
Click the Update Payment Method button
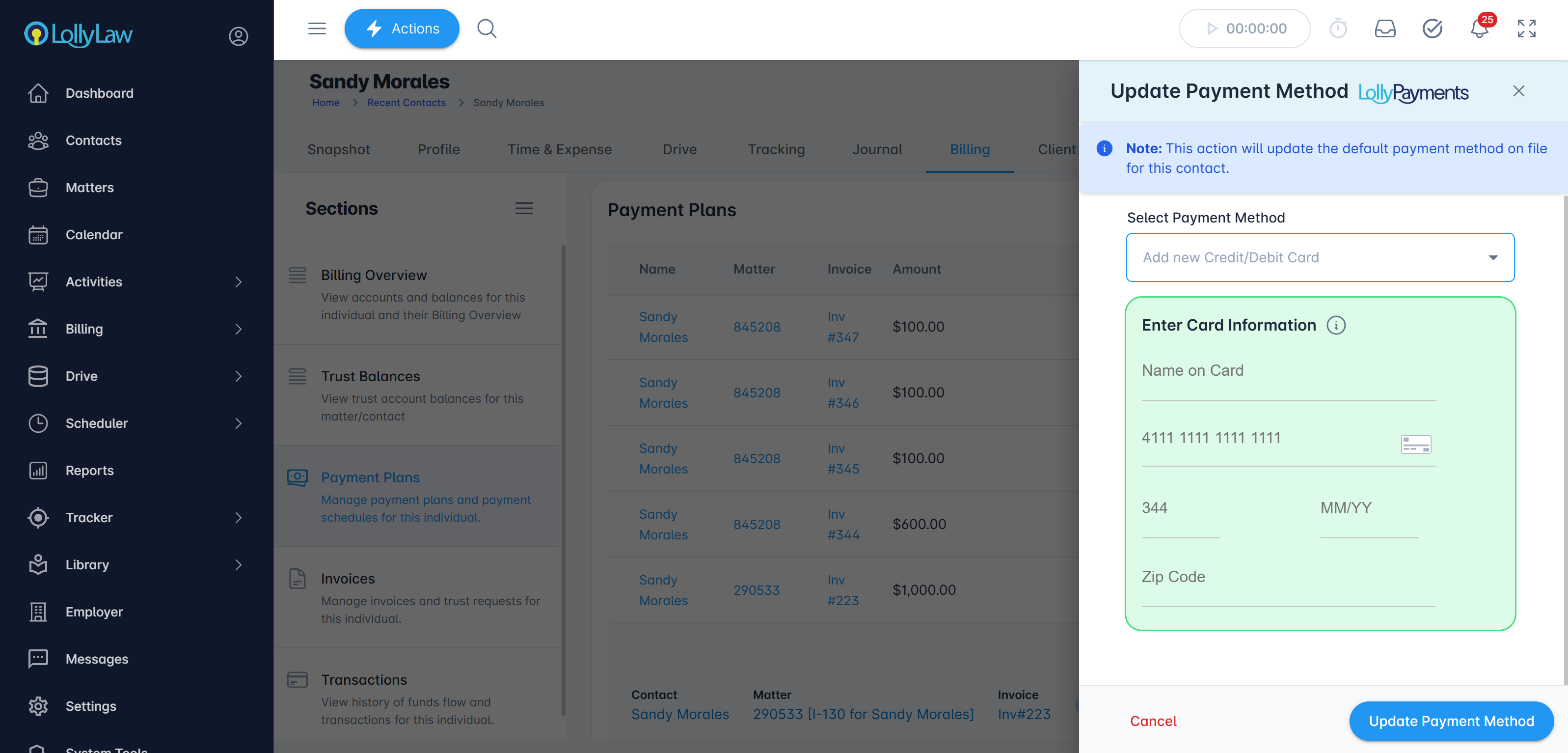(x=1451, y=721)
